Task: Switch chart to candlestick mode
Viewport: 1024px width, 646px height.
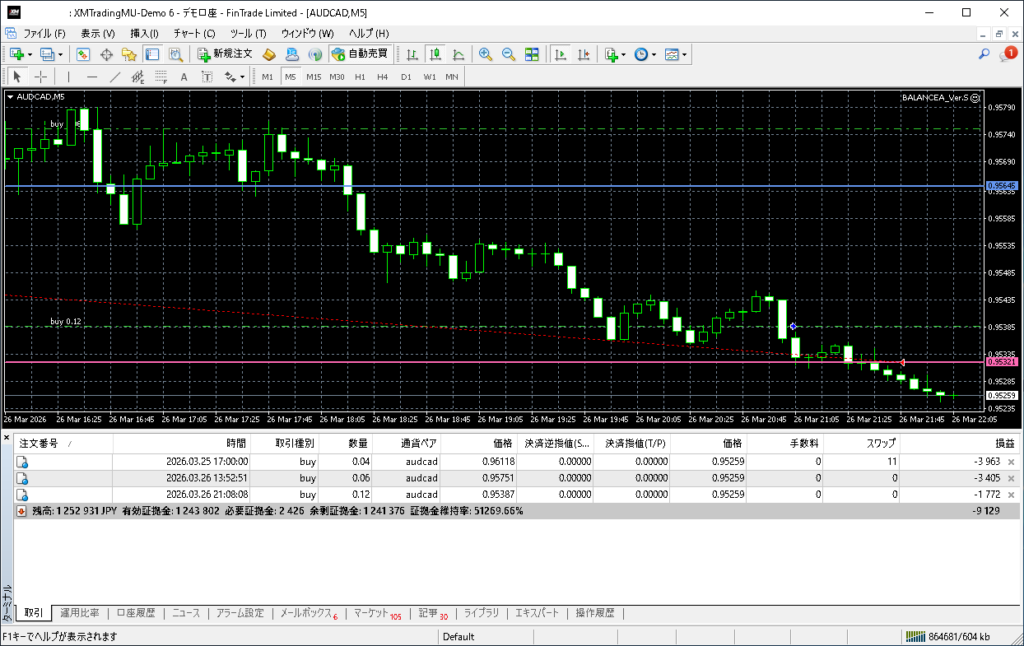Action: click(435, 54)
